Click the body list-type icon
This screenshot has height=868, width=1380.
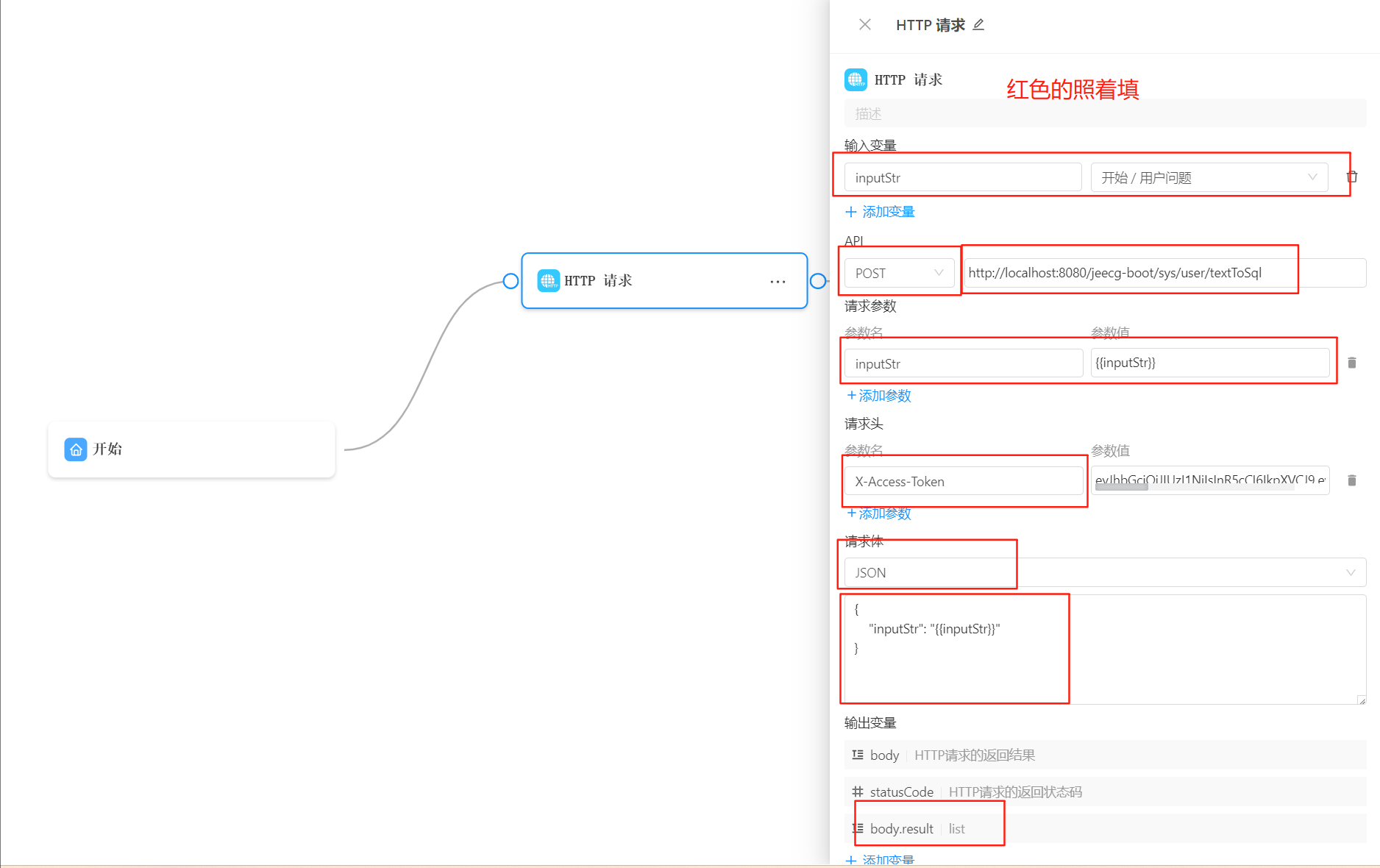click(x=857, y=755)
